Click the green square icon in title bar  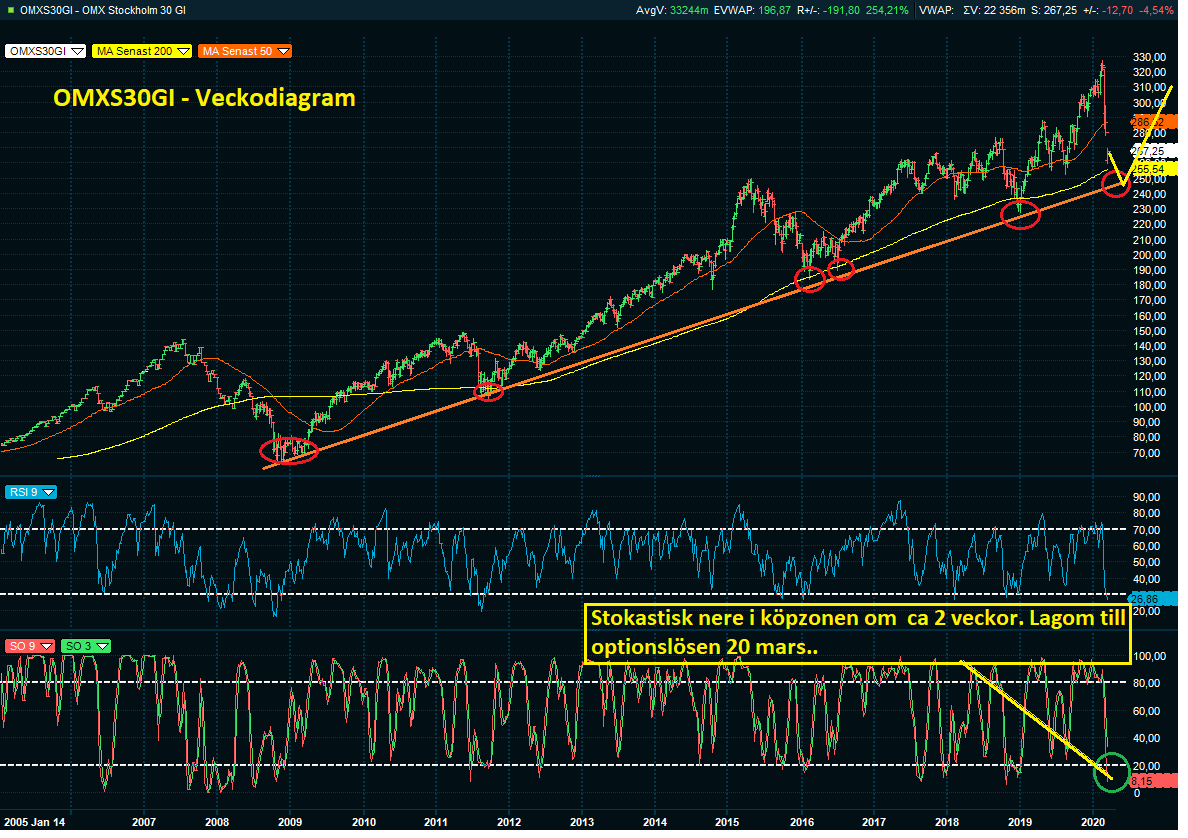click(10, 10)
